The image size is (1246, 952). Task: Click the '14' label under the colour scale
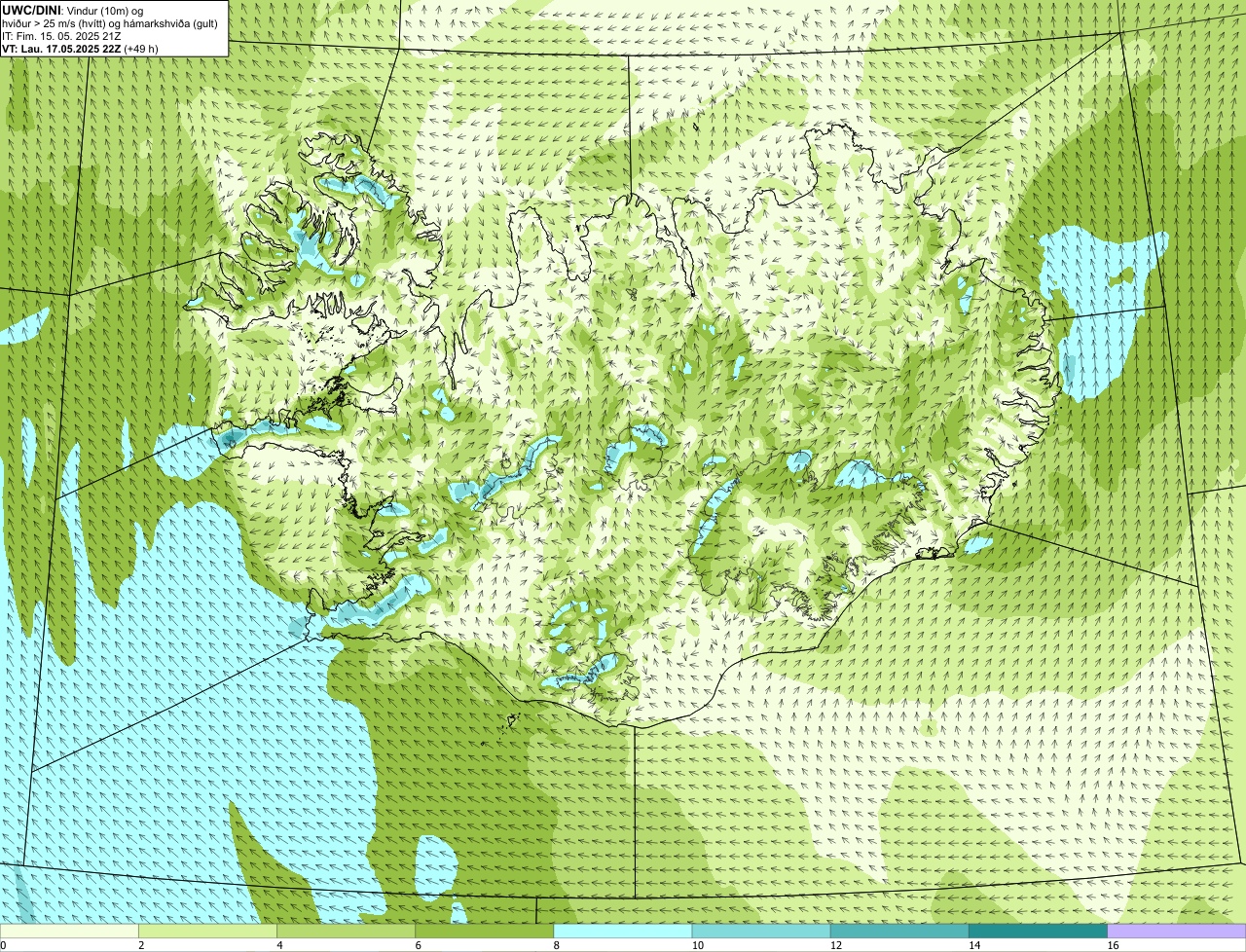pos(973,945)
